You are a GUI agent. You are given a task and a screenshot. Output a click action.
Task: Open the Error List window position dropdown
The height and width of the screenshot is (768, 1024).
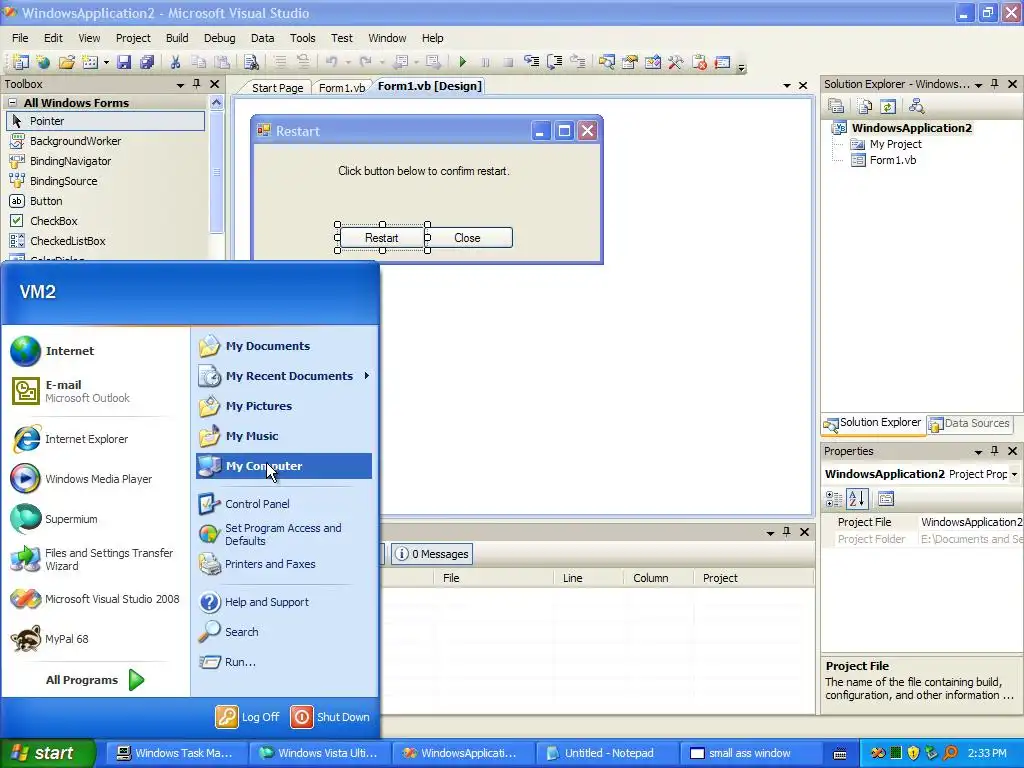coord(771,533)
